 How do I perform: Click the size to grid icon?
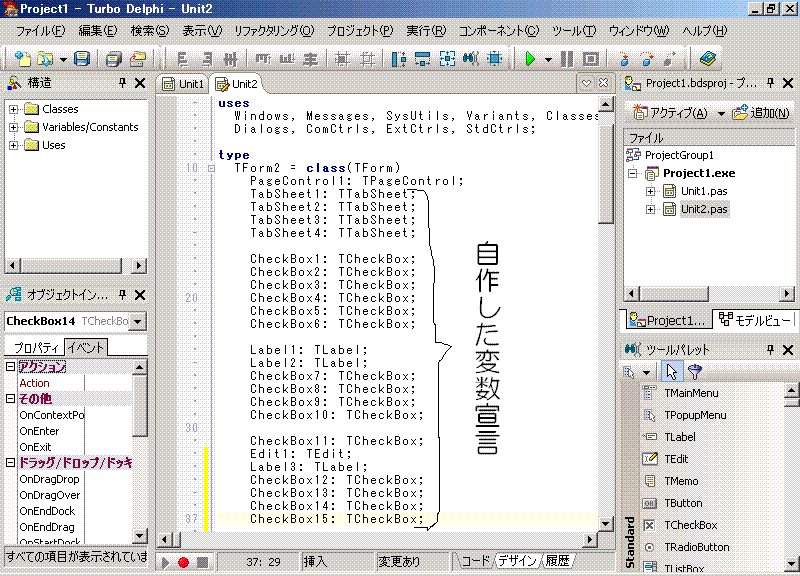[x=447, y=59]
